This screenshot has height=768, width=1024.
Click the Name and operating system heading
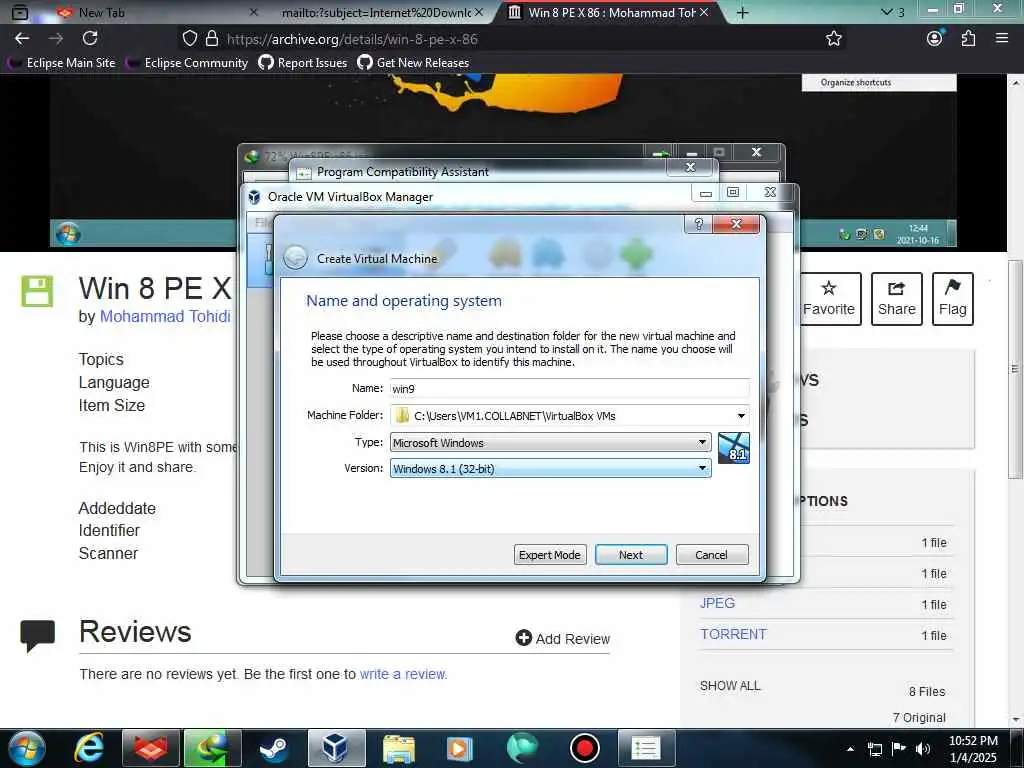404,301
